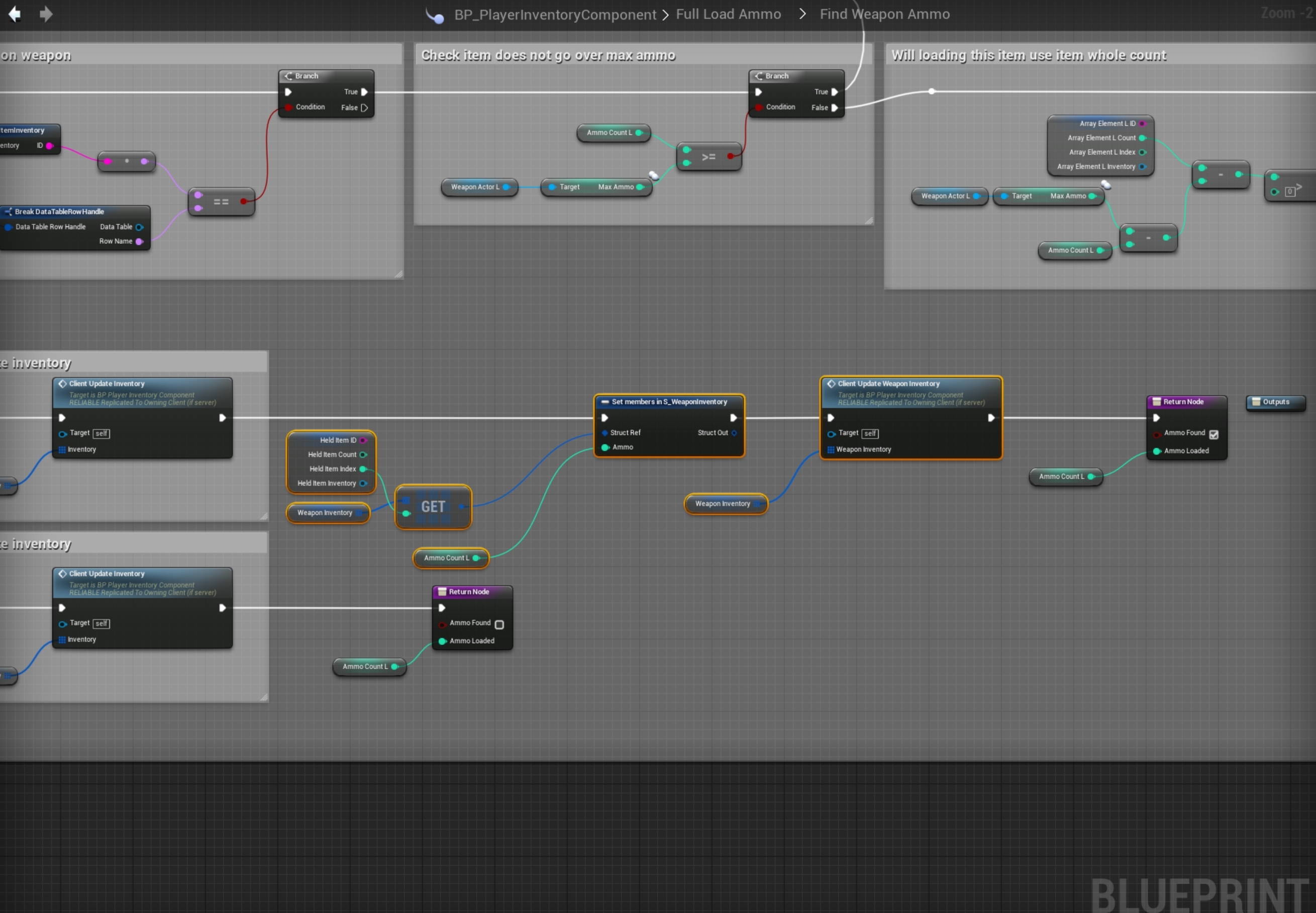
Task: Click the forward navigation arrow
Action: 46,14
